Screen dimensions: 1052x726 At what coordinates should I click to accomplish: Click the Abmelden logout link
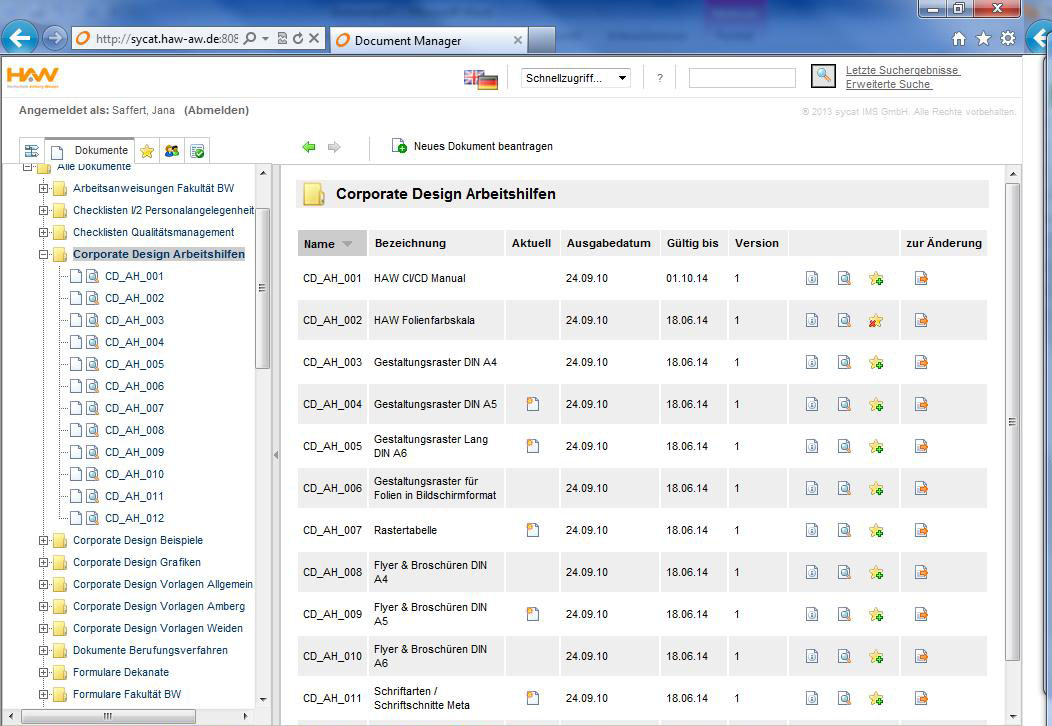click(x=216, y=110)
